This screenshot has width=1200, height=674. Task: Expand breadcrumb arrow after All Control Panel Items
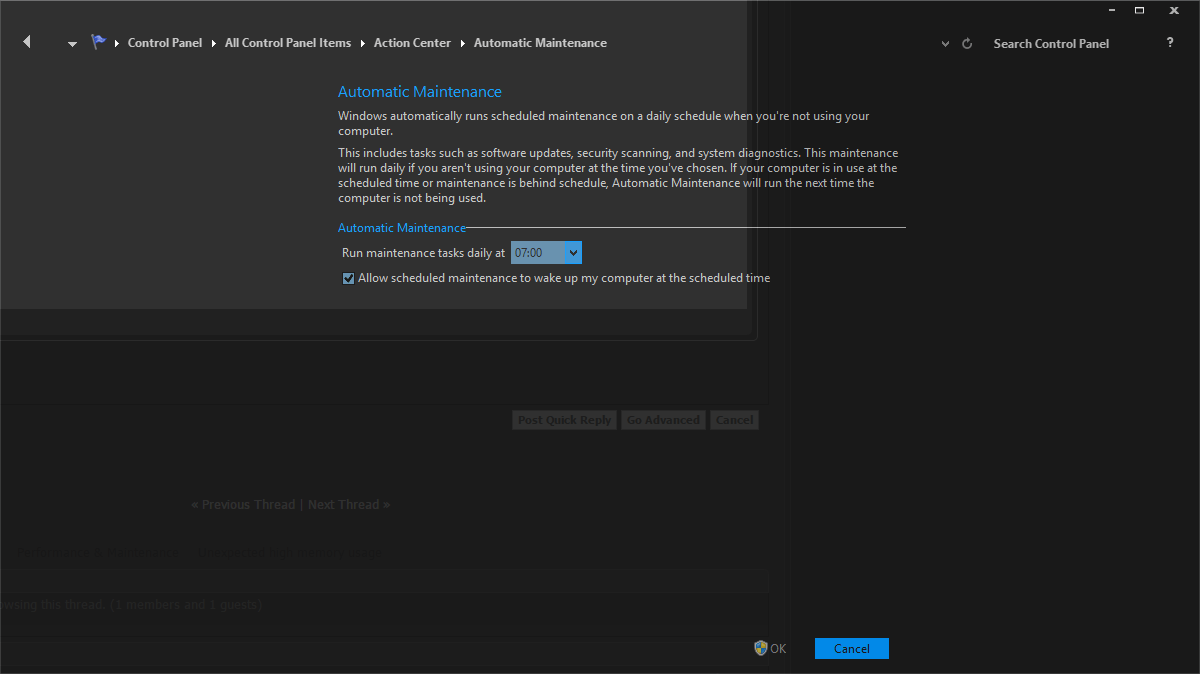[x=363, y=43]
